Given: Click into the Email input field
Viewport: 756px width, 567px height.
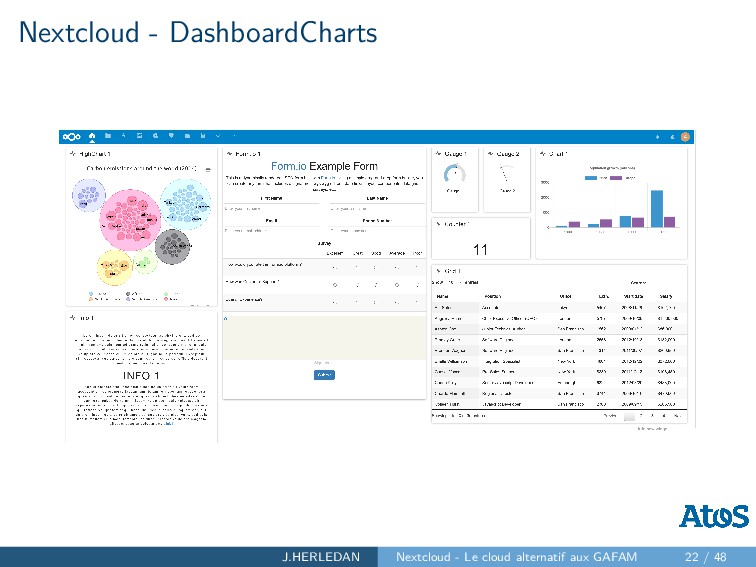Looking at the screenshot, I should (x=271, y=231).
